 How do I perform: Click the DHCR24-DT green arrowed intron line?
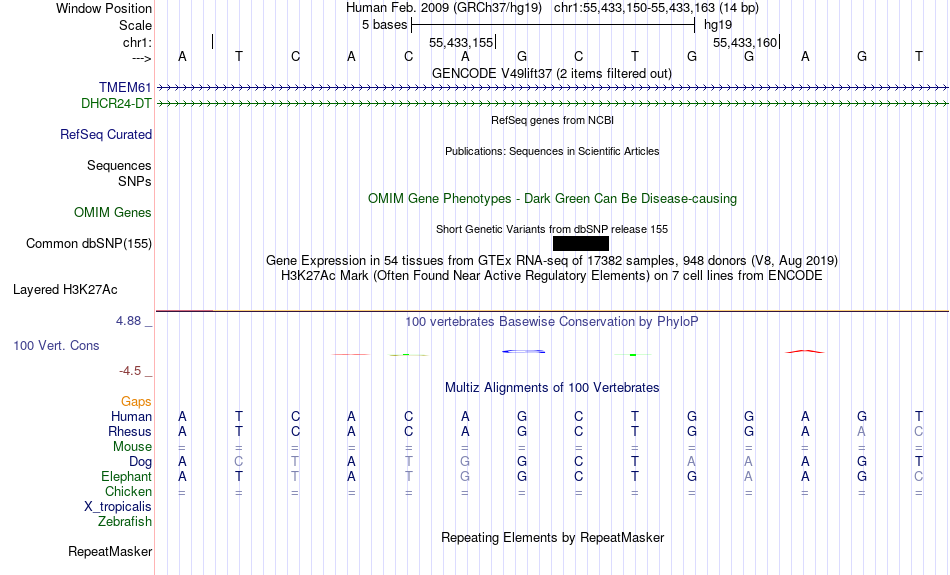tap(553, 104)
